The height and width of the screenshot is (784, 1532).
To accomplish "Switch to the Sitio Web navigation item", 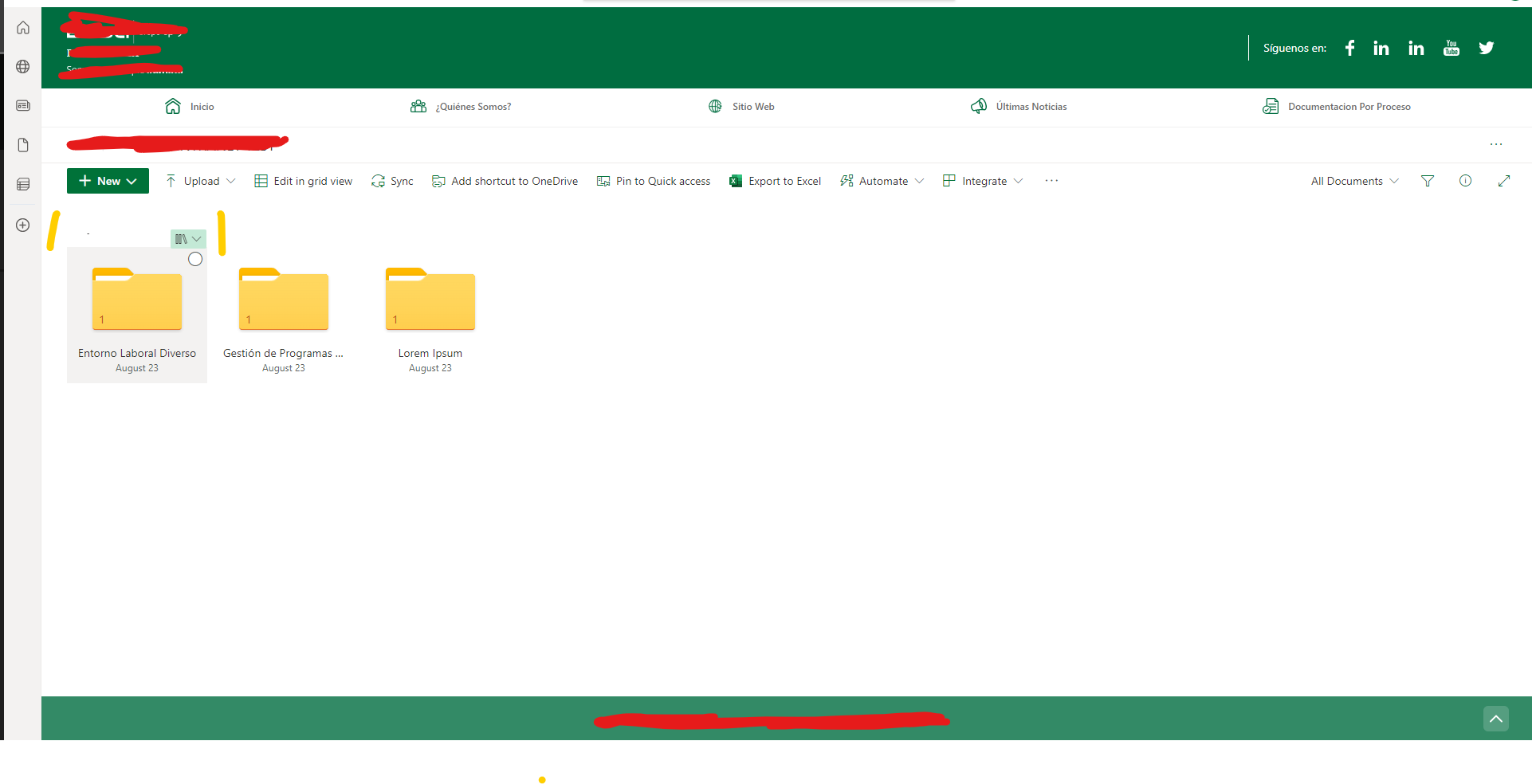I will pyautogui.click(x=752, y=106).
